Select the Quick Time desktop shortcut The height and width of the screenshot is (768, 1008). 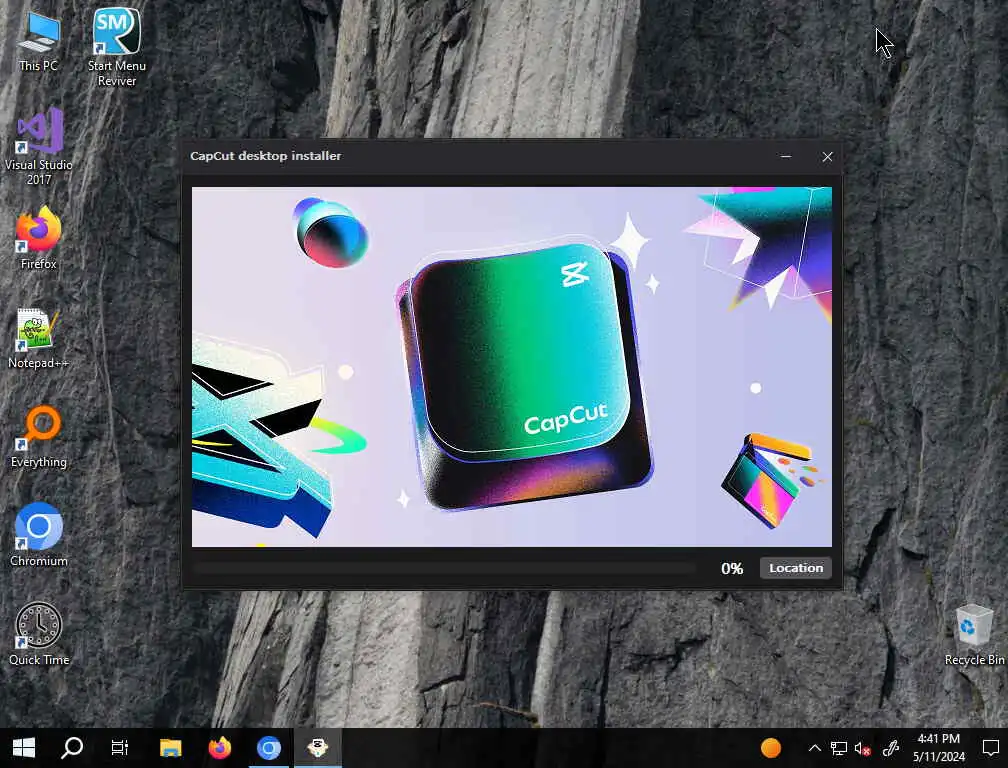point(39,634)
